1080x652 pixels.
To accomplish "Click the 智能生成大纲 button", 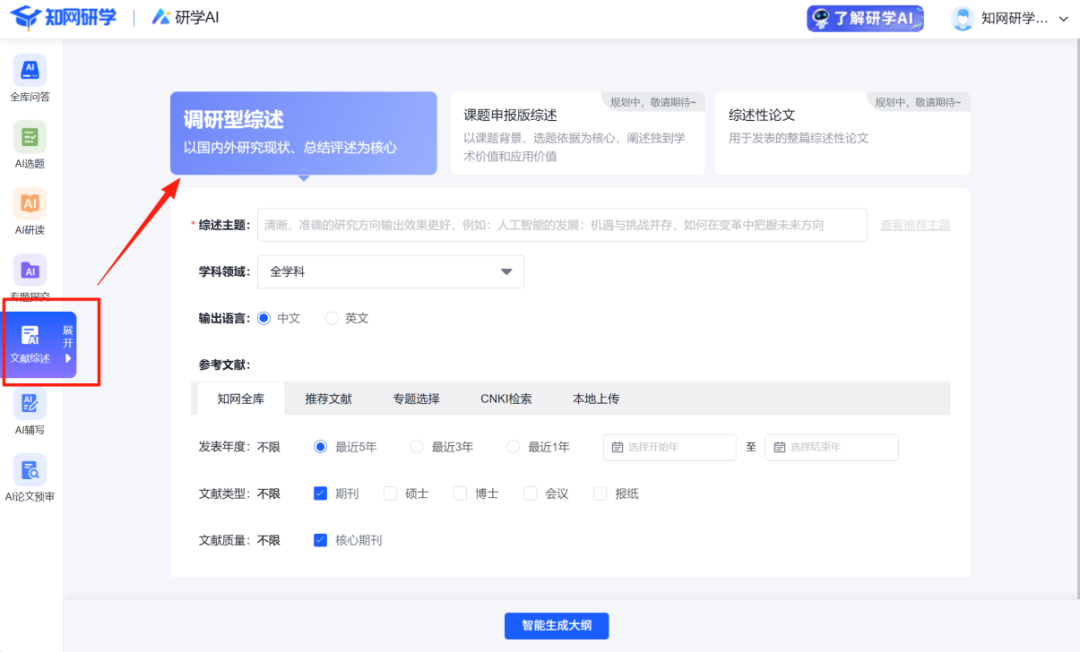I will coord(556,626).
